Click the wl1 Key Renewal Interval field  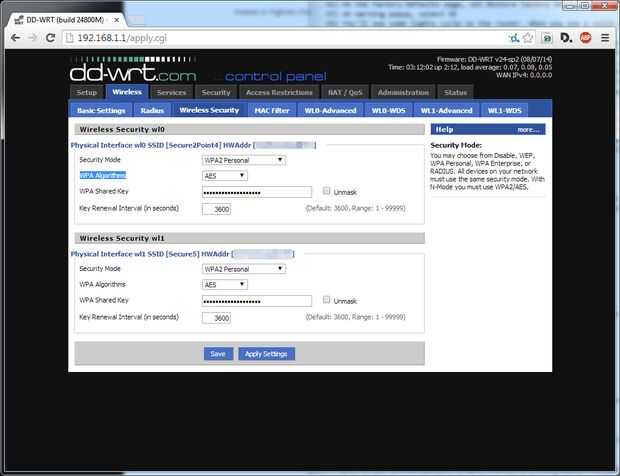coord(216,318)
